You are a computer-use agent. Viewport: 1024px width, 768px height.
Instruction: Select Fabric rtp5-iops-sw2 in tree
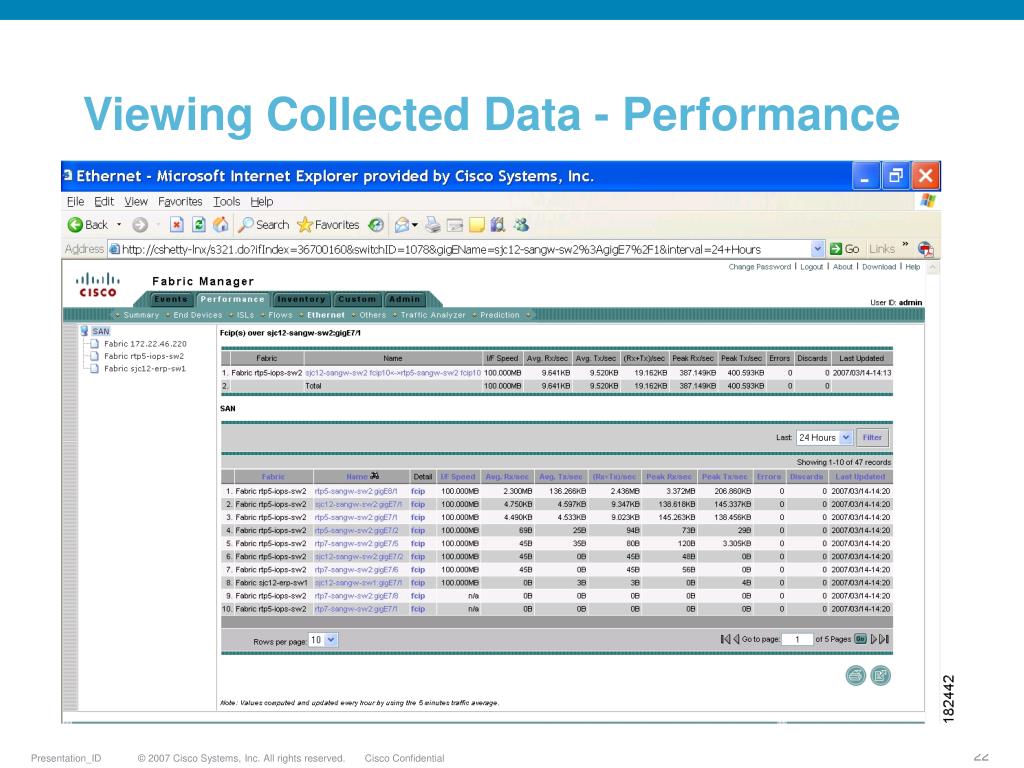[144, 356]
